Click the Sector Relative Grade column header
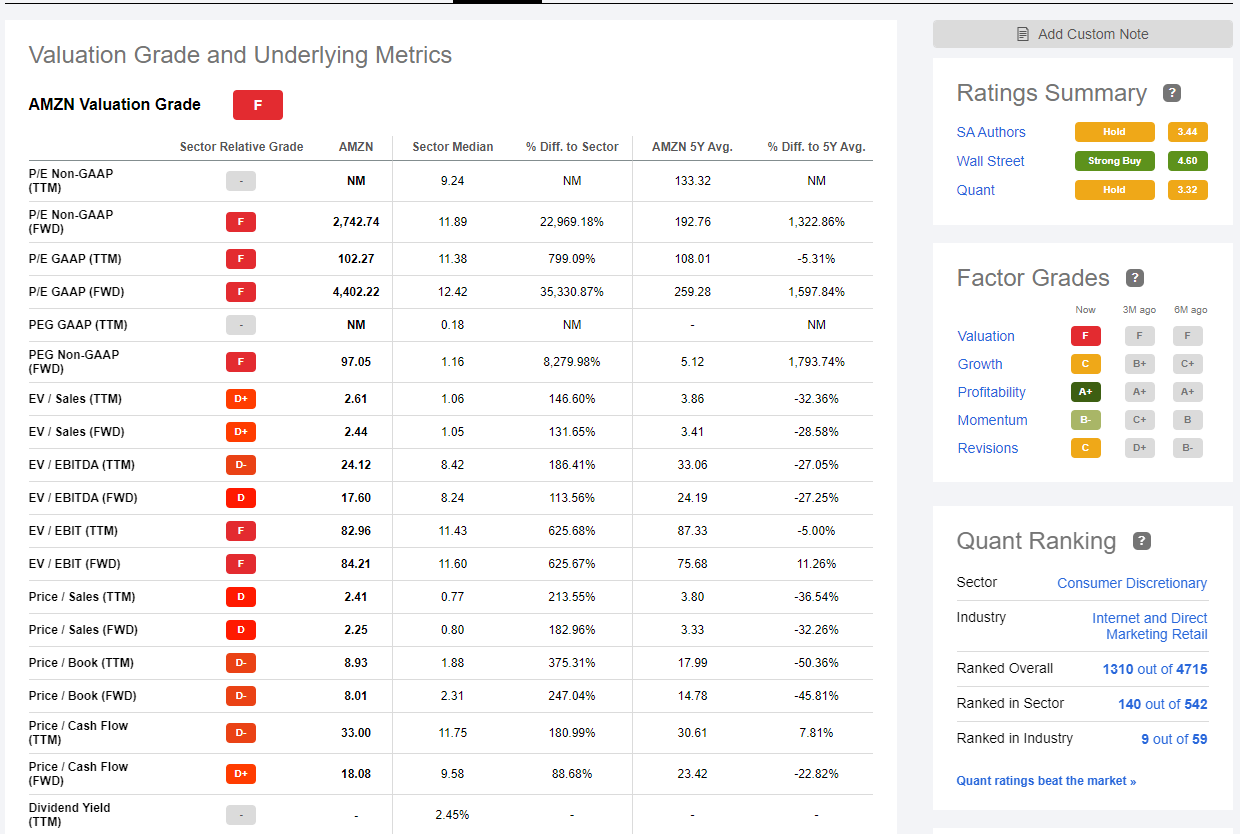1240x834 pixels. pyautogui.click(x=241, y=147)
